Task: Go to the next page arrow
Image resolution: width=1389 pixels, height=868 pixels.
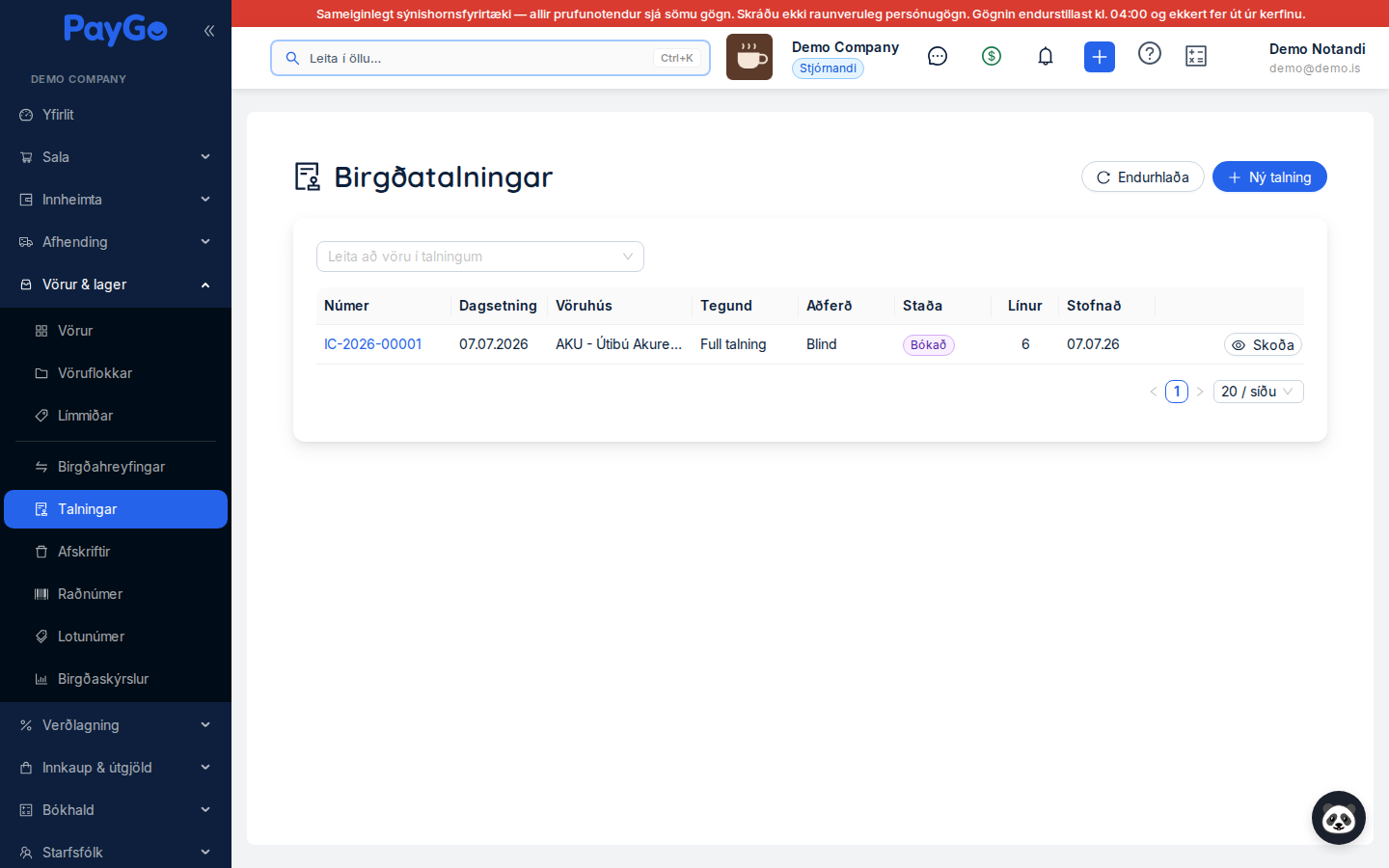Action: (x=1200, y=392)
